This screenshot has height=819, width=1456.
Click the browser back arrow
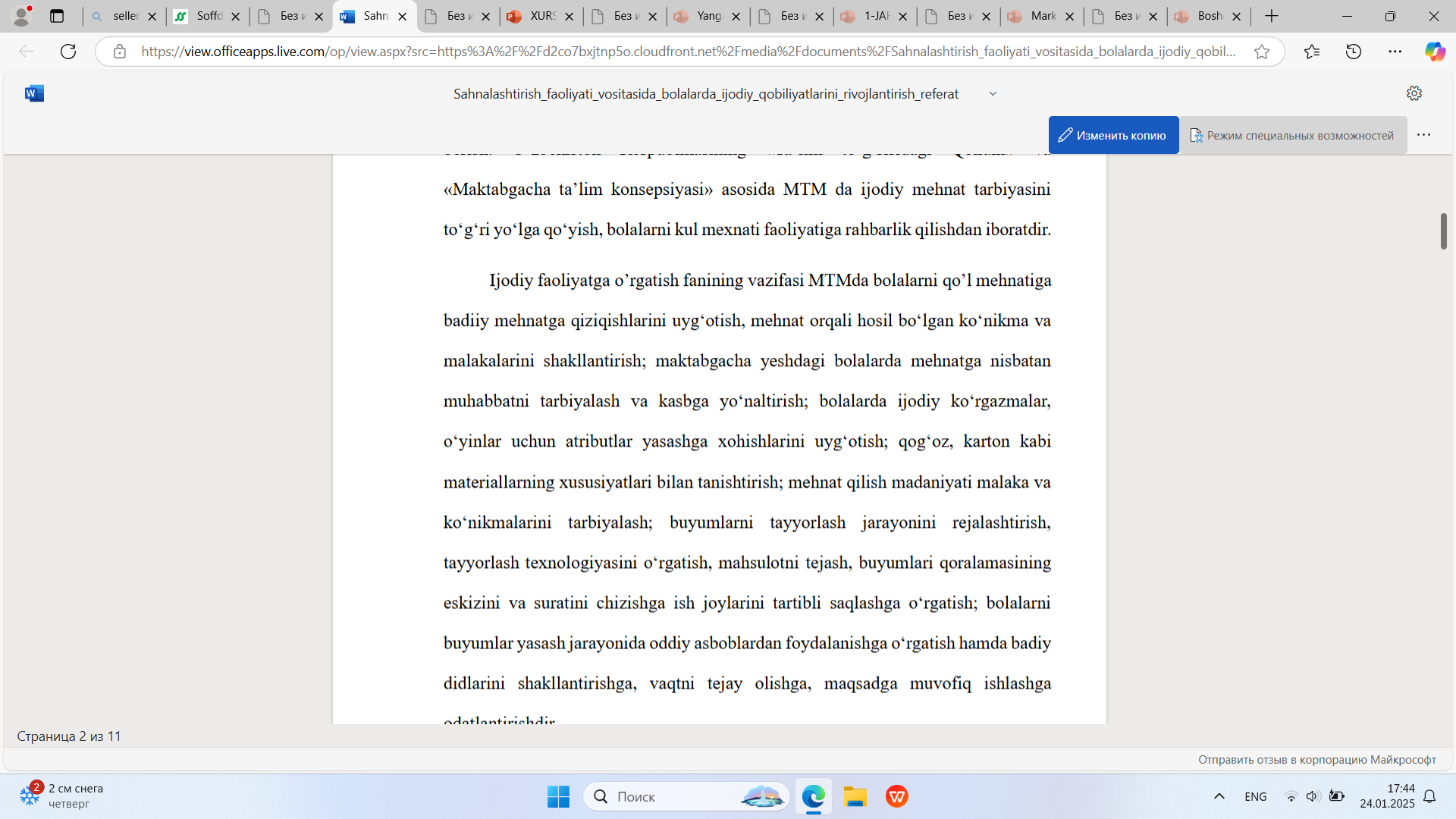pos(27,52)
